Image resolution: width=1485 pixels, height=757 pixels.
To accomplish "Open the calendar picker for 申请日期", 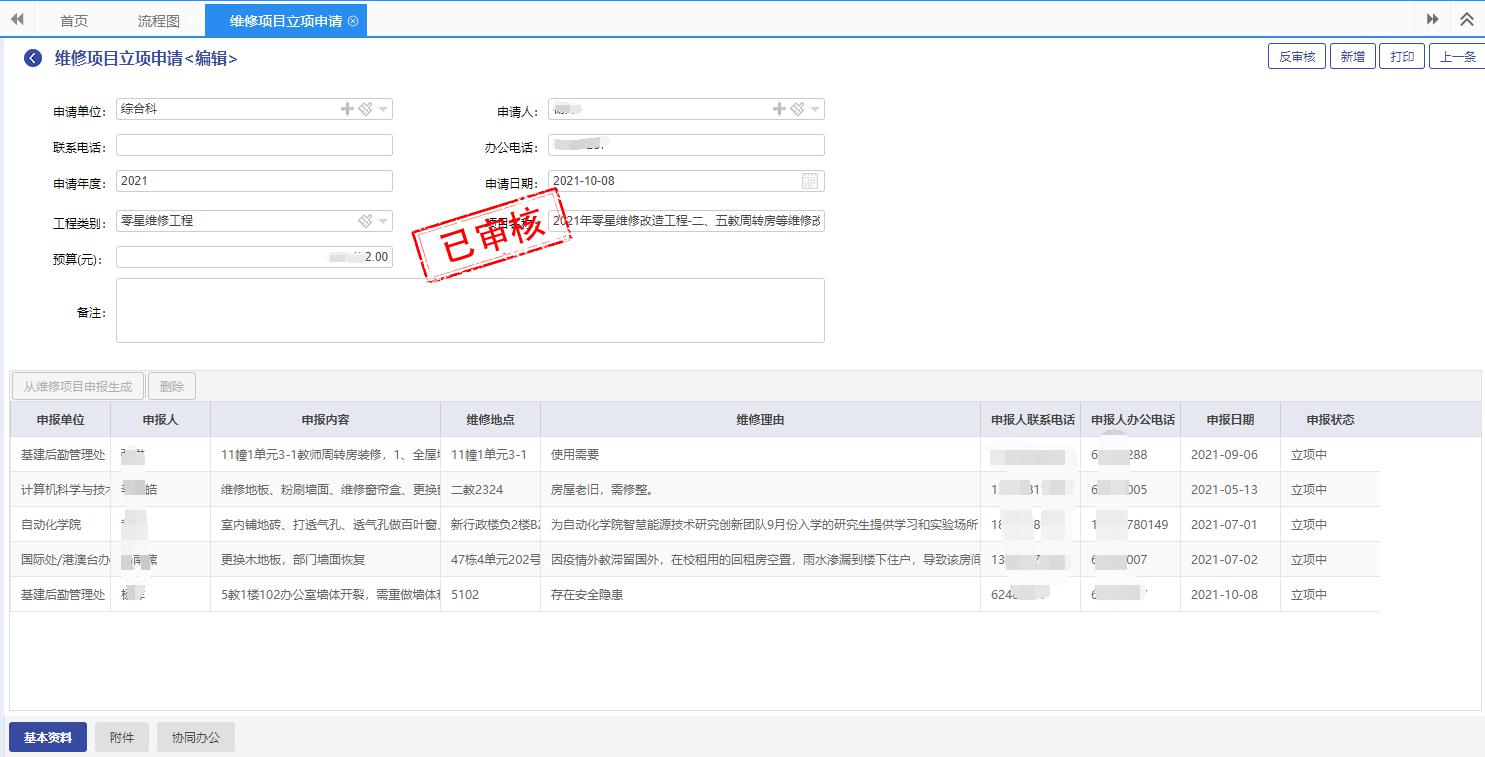I will [x=810, y=181].
